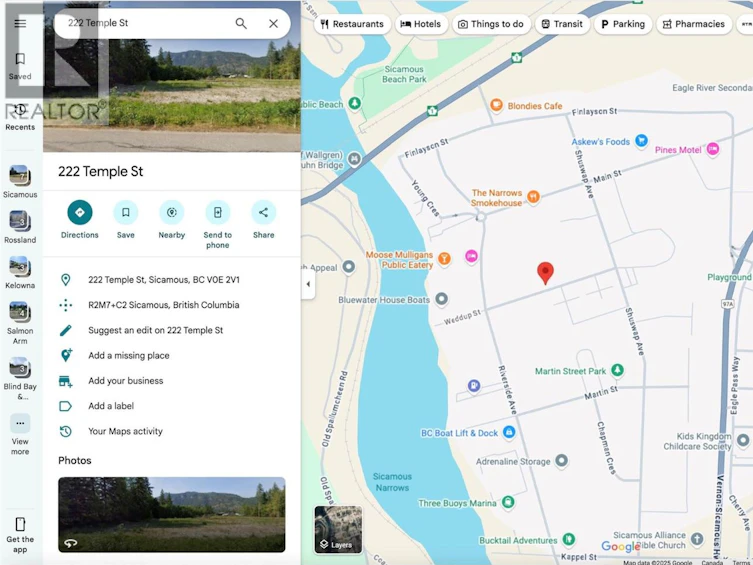Viewport: 753px width, 565px height.
Task: Click the gas station marker near Riverside Ave
Action: [474, 385]
